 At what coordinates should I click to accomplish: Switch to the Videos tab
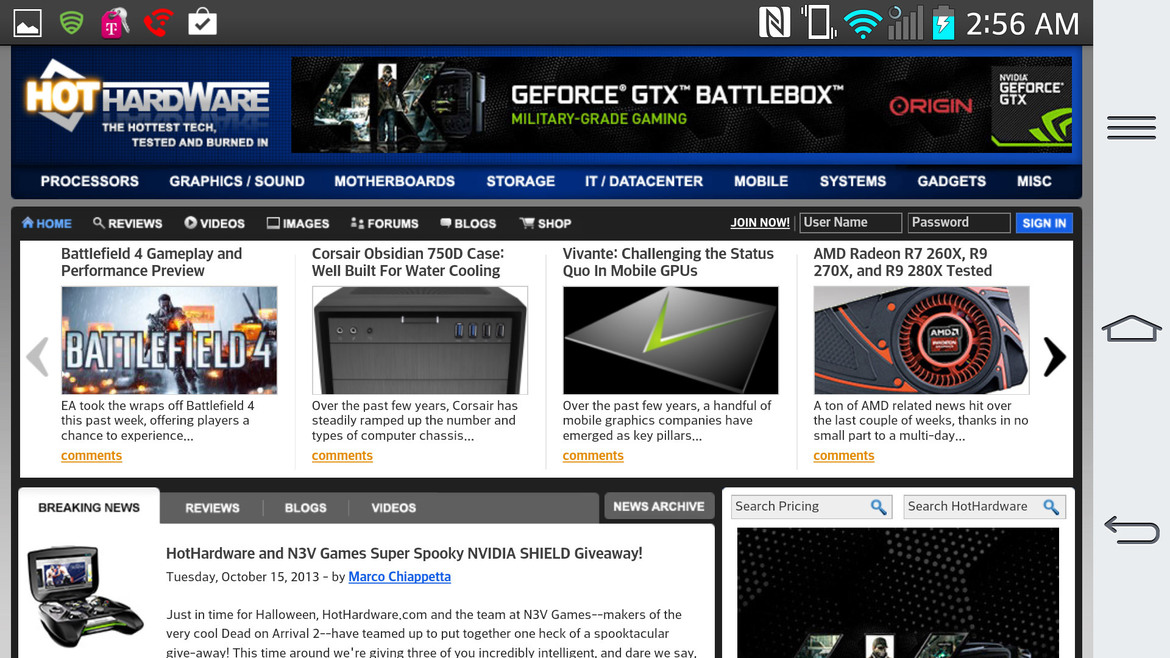coord(393,508)
